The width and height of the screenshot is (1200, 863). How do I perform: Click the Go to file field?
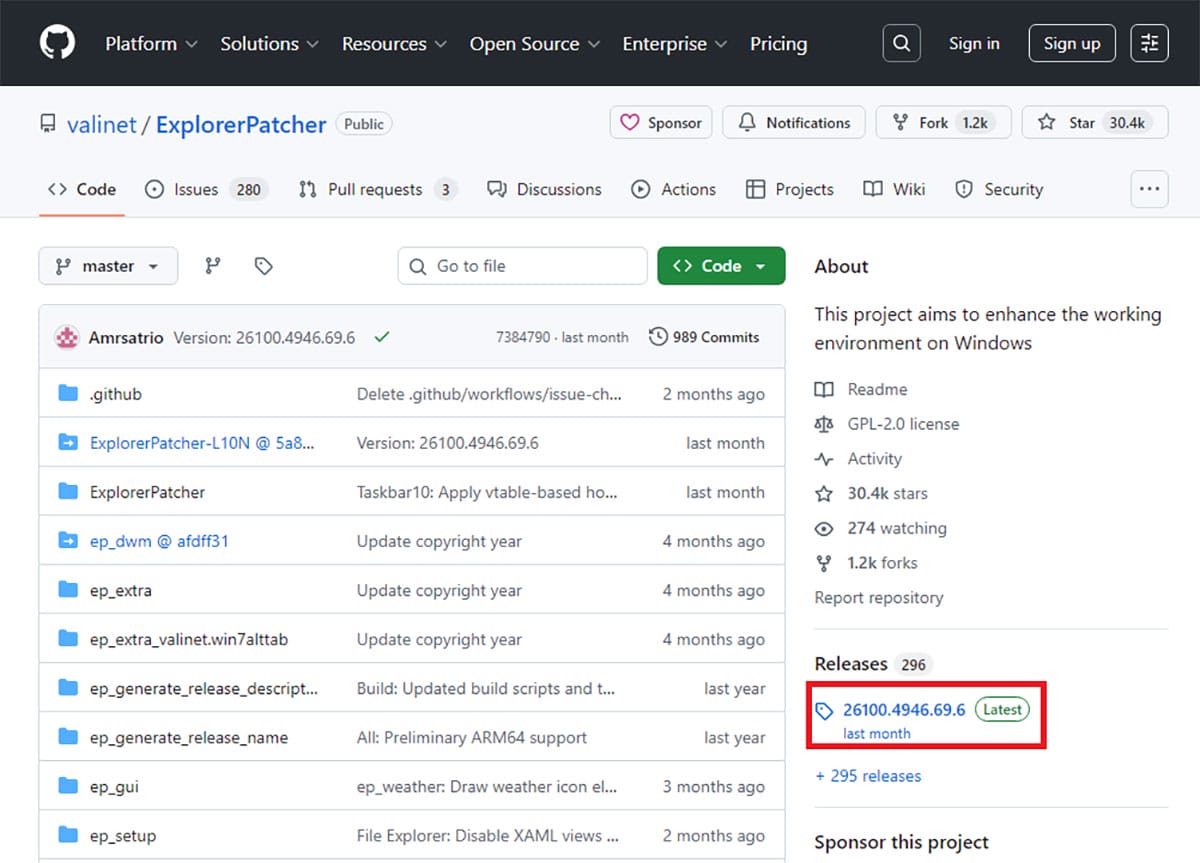point(522,266)
